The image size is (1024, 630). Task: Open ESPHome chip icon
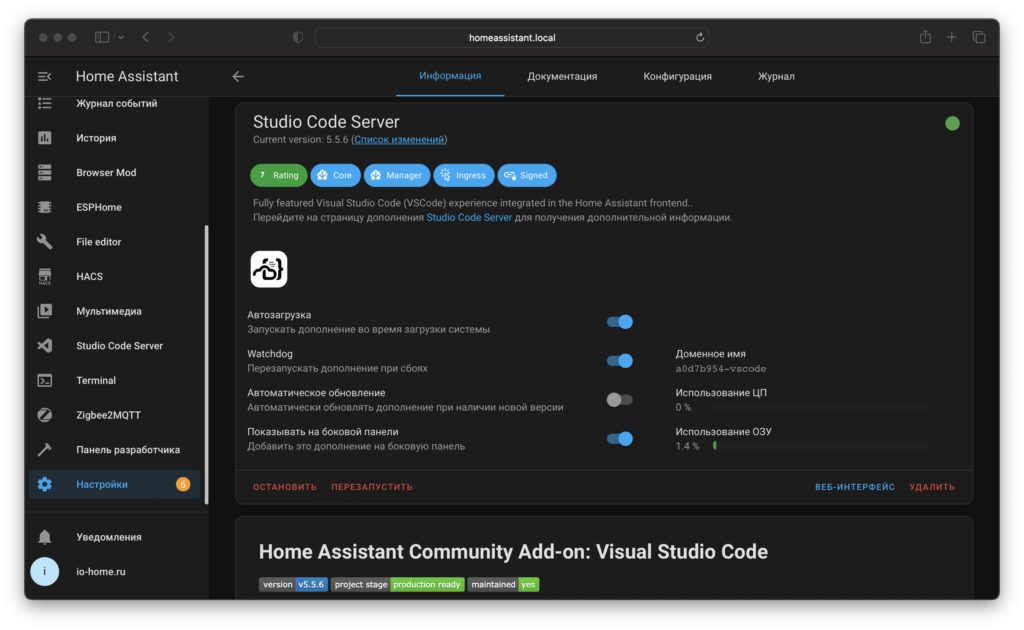[44, 207]
